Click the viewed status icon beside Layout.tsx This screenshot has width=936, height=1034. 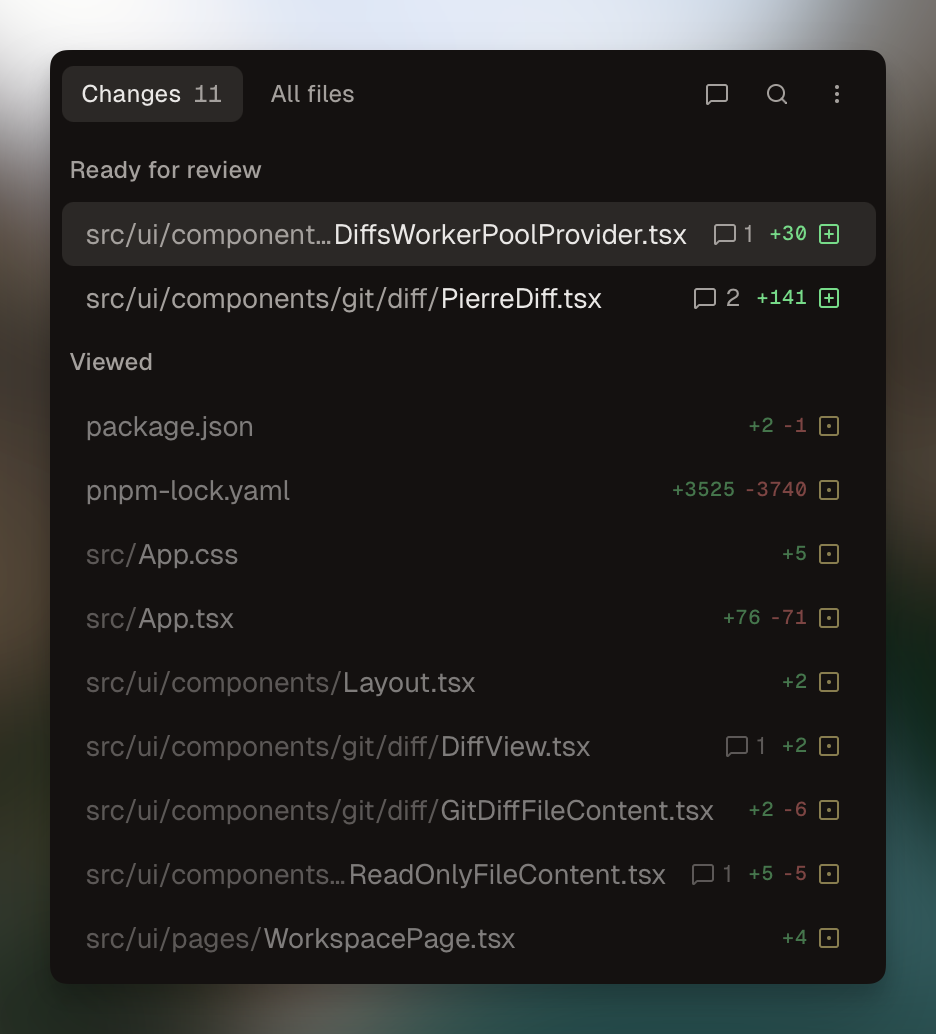tap(829, 682)
